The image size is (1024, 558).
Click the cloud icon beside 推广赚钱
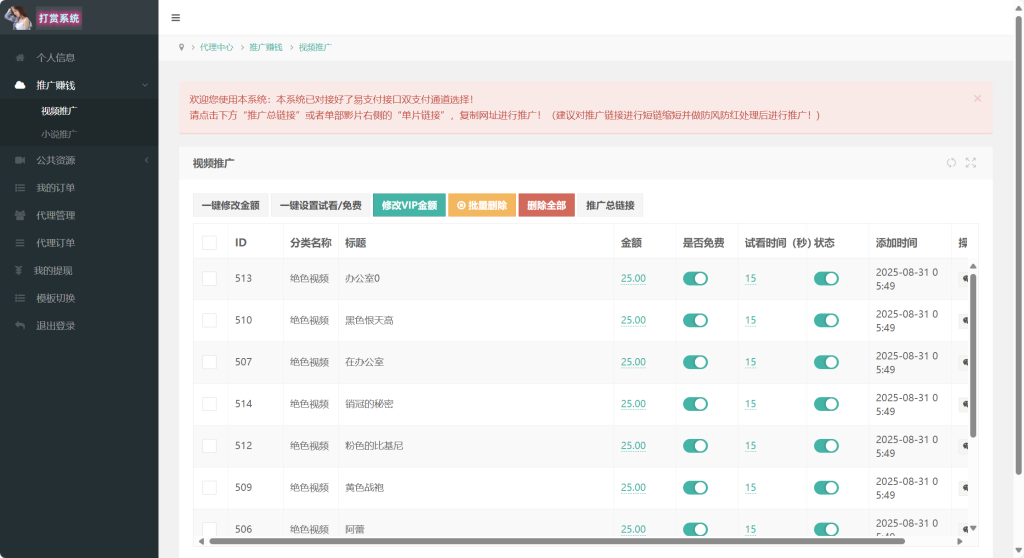pyautogui.click(x=20, y=85)
